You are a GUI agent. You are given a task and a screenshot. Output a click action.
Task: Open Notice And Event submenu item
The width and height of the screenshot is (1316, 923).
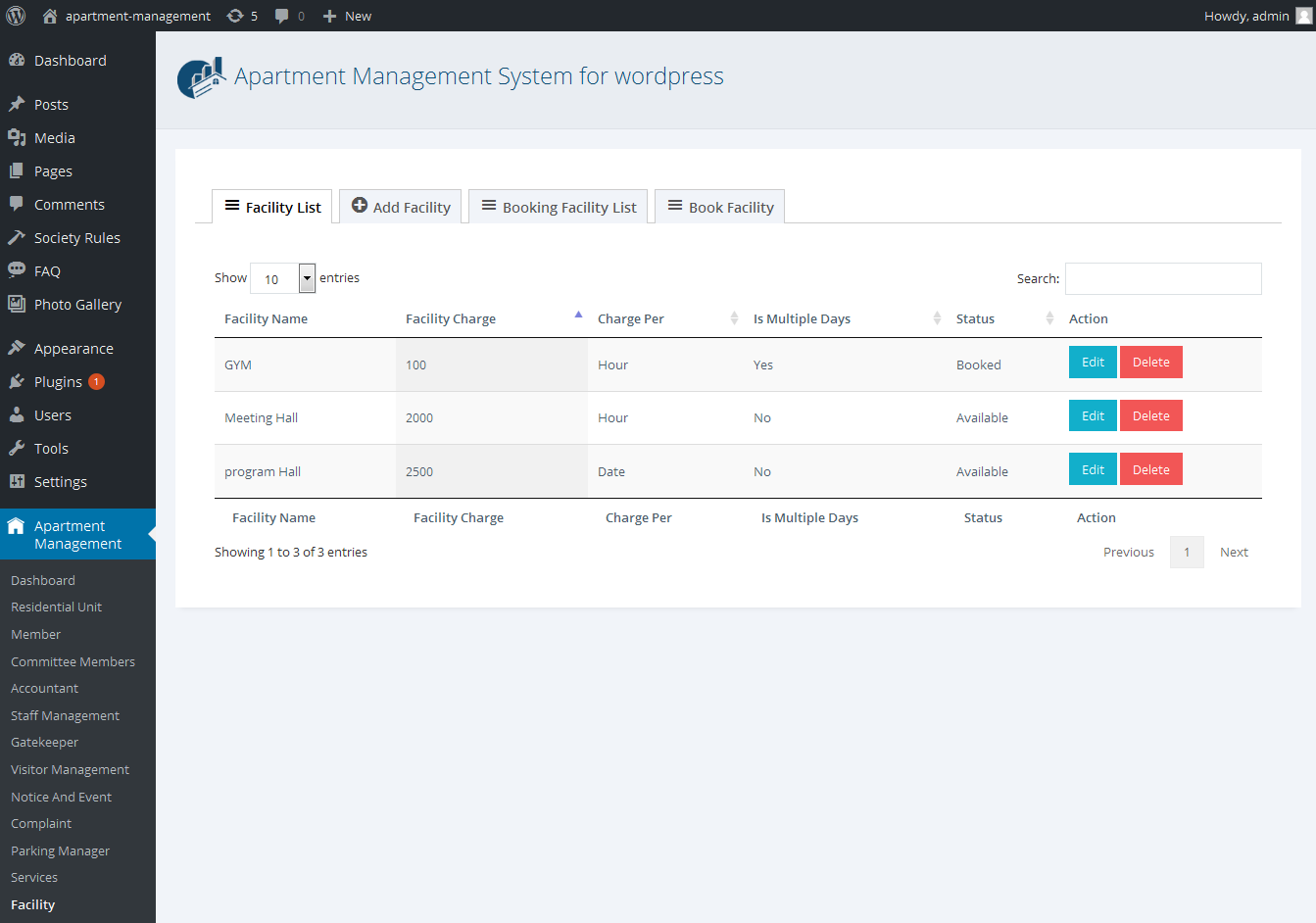[x=61, y=798]
